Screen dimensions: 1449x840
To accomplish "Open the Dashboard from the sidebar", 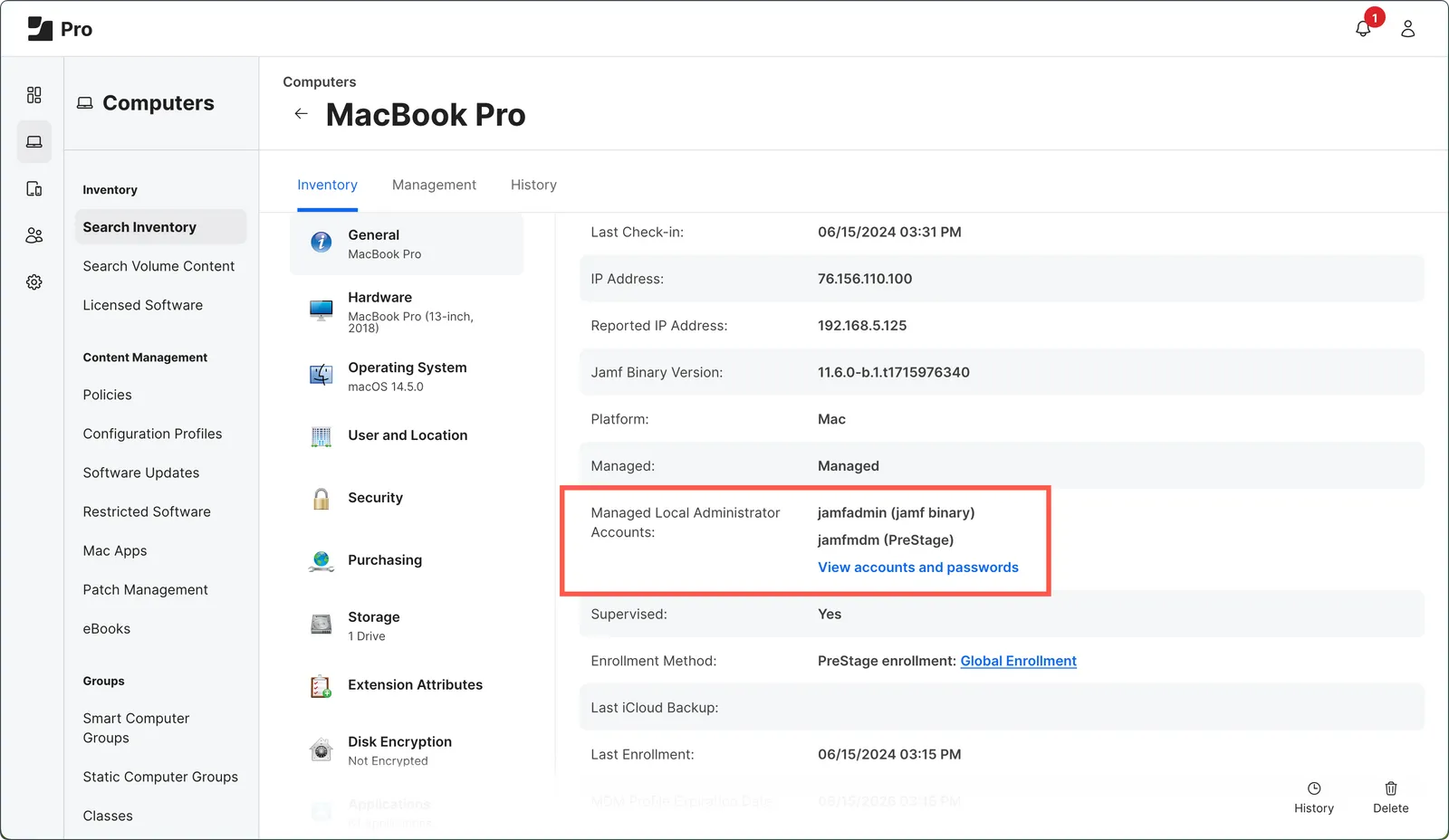I will [34, 94].
